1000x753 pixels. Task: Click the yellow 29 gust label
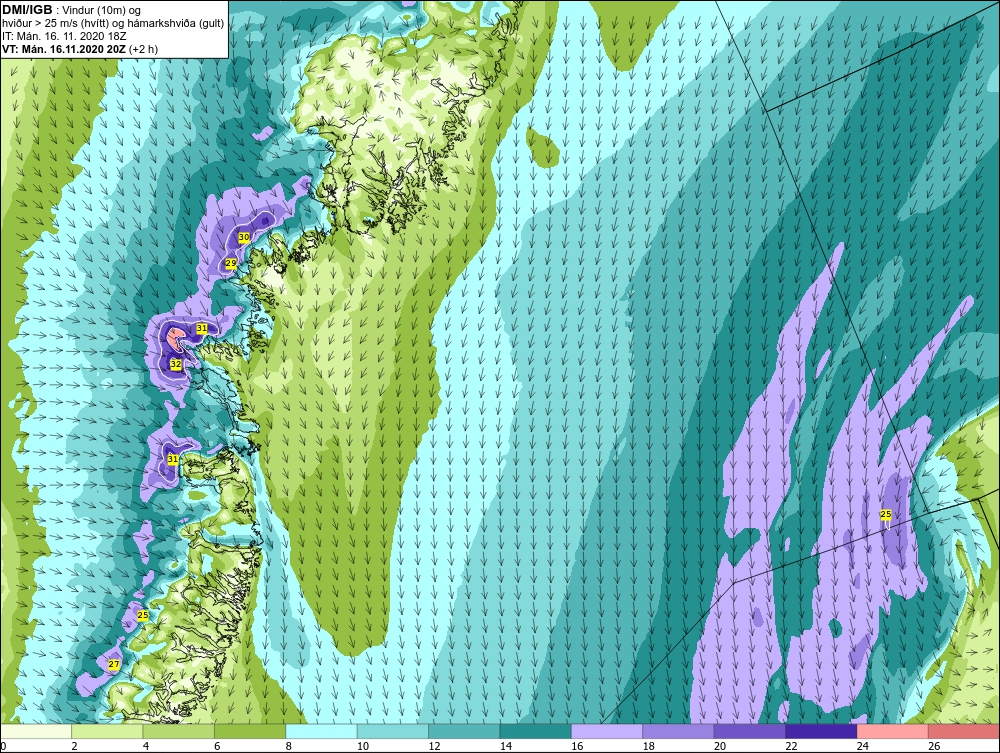(231, 263)
